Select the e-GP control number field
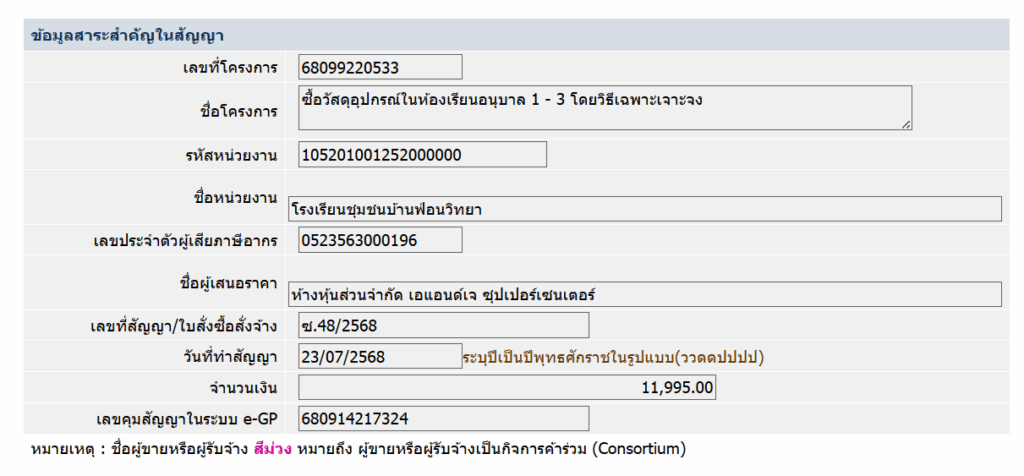The image size is (1024, 476). pyautogui.click(x=443, y=419)
